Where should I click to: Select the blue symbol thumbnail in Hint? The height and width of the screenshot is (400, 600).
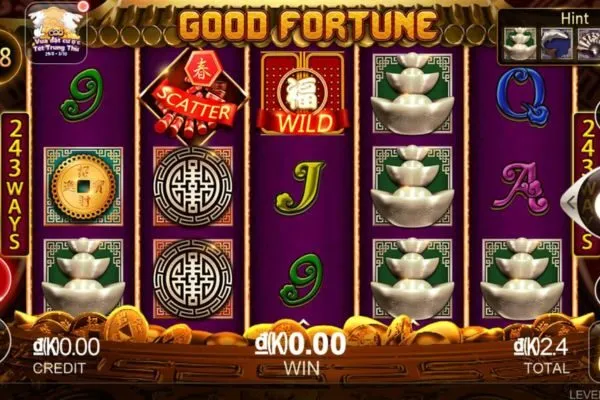(557, 44)
